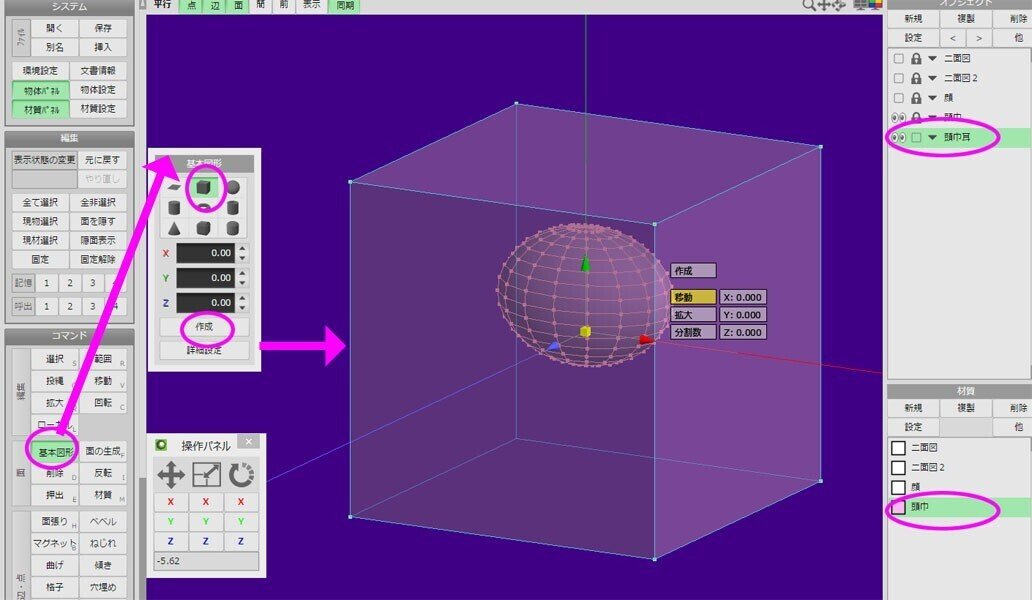The image size is (1032, 600).
Task: Select 拡大 mode in viewport popup
Action: (x=693, y=315)
